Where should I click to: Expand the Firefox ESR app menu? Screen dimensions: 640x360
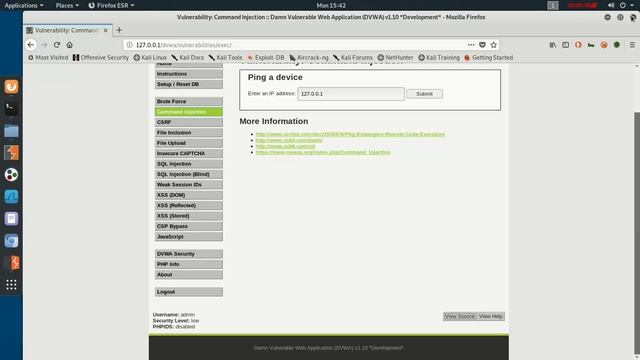tap(111, 5)
